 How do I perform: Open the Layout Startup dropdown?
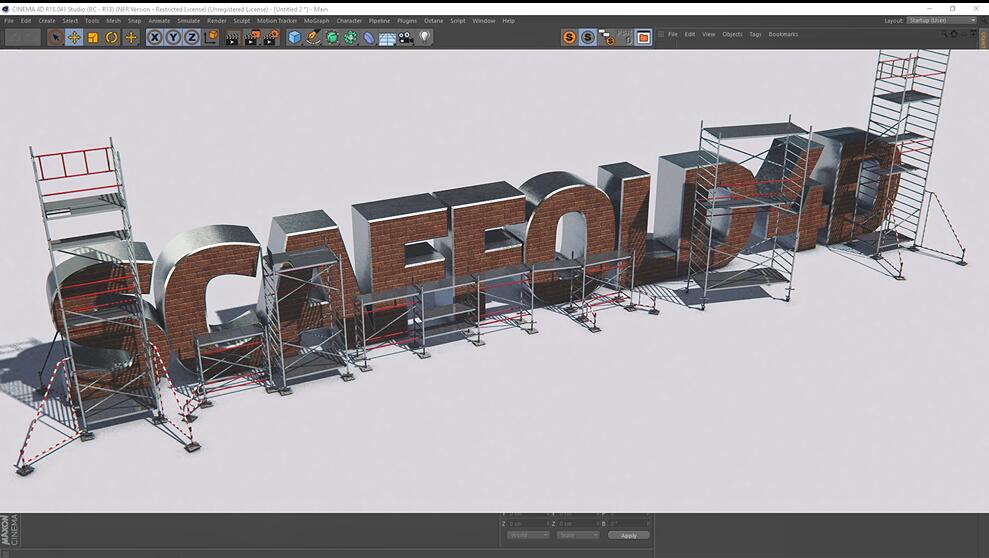pyautogui.click(x=942, y=20)
